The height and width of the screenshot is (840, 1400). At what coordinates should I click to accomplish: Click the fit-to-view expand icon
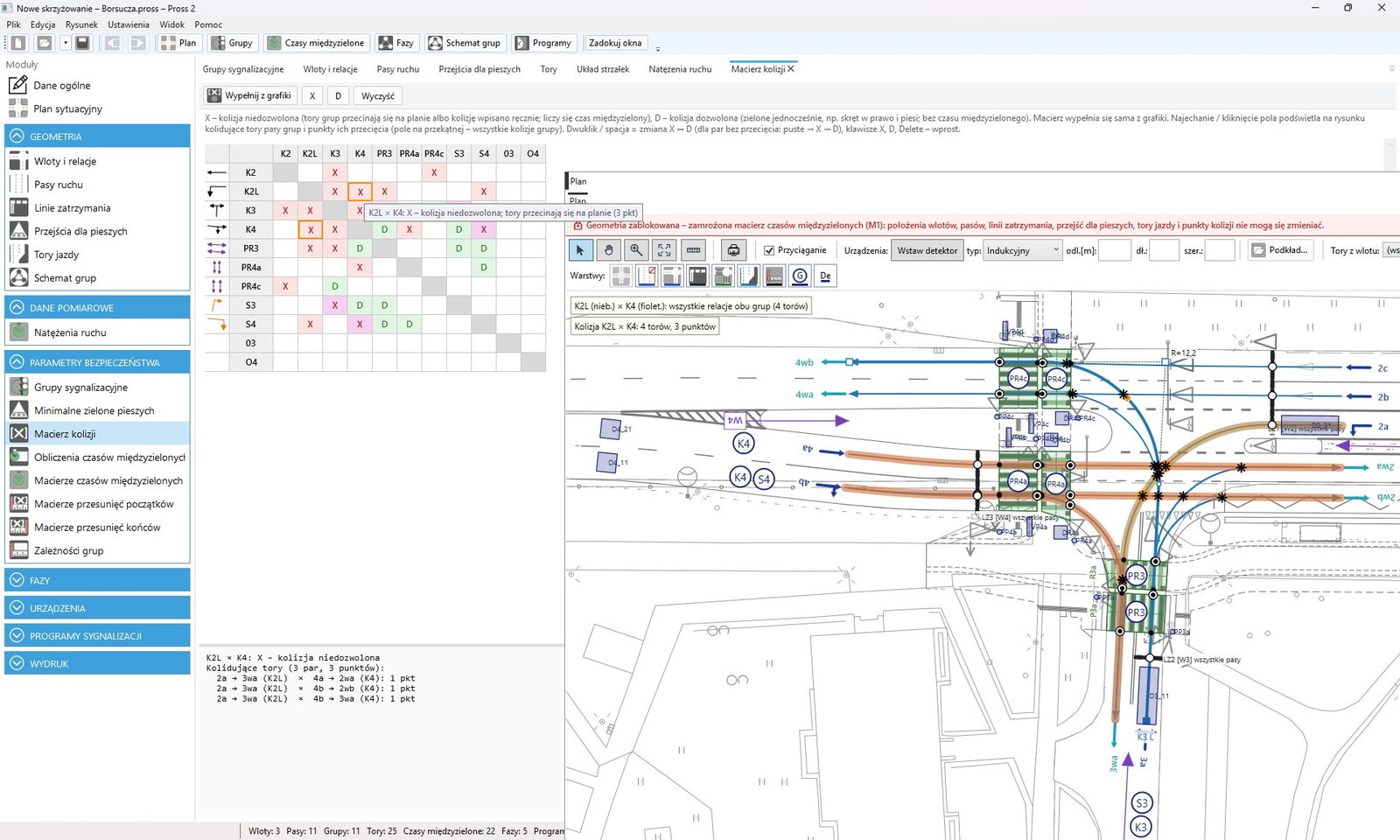point(664,250)
